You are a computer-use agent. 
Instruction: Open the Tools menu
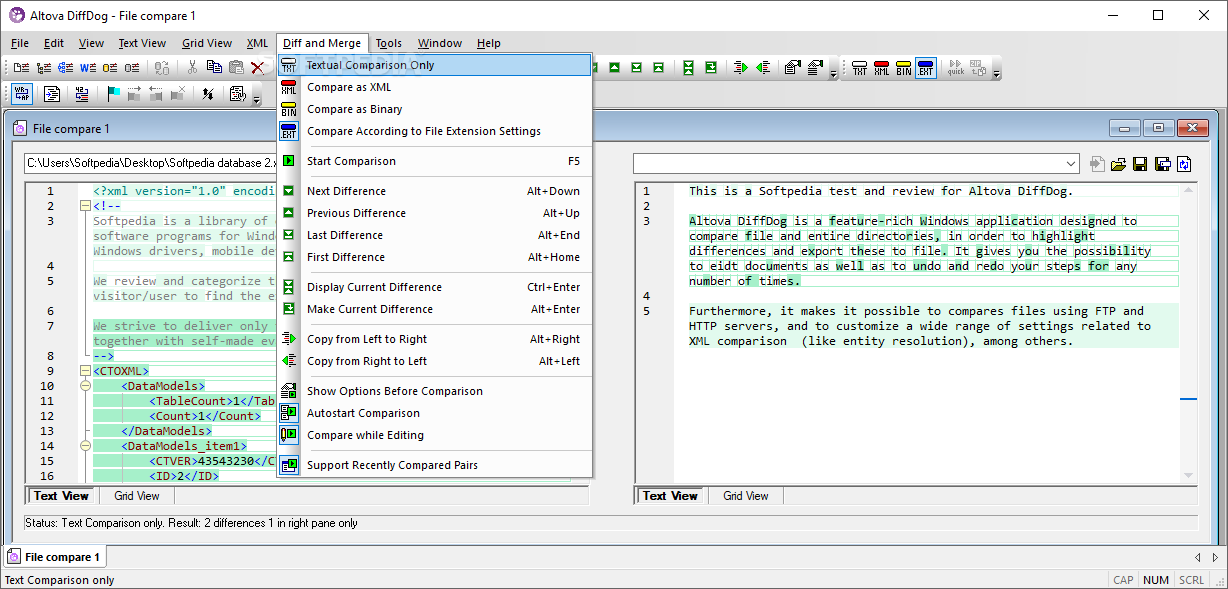coord(389,43)
